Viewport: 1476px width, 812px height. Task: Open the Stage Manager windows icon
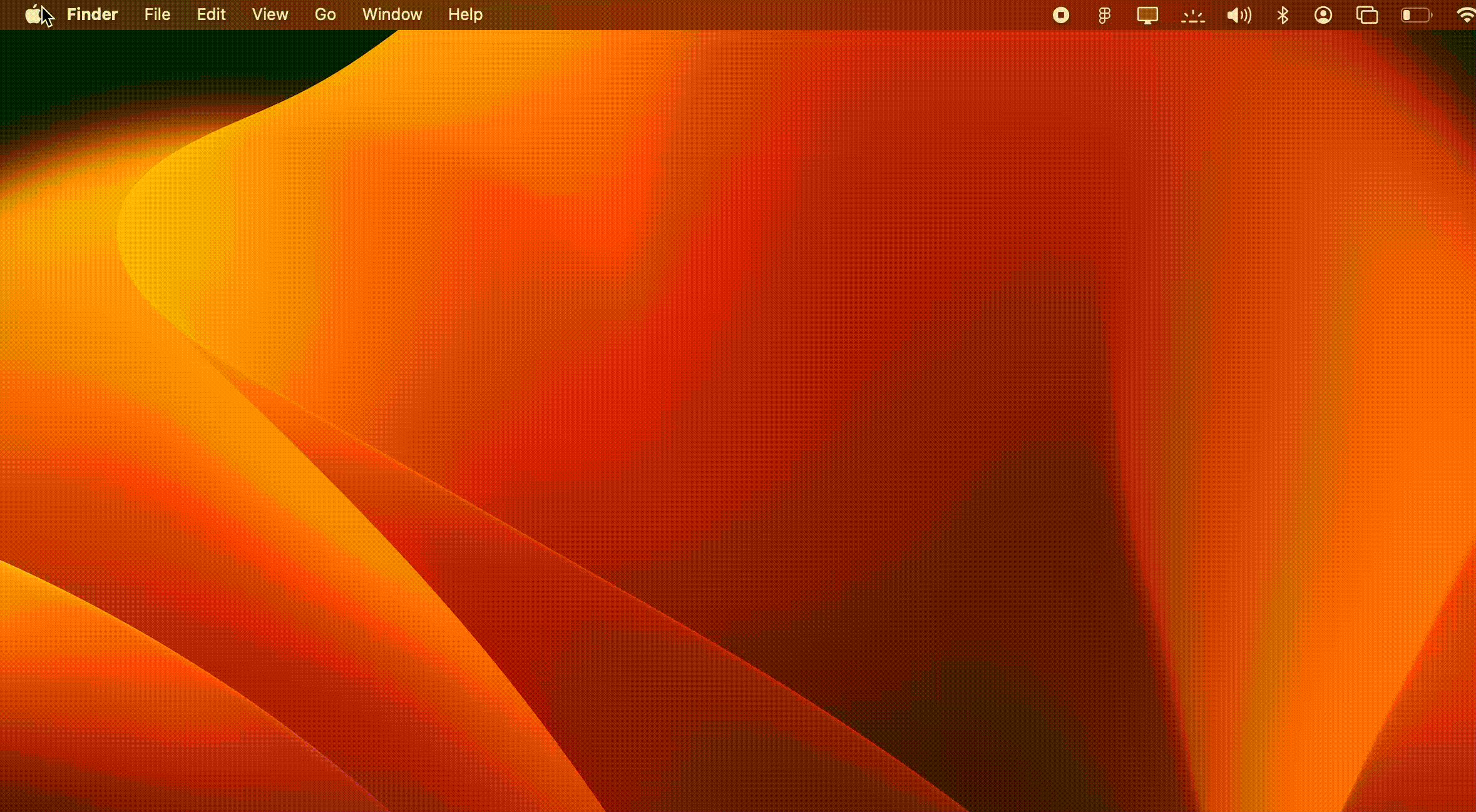(1367, 15)
